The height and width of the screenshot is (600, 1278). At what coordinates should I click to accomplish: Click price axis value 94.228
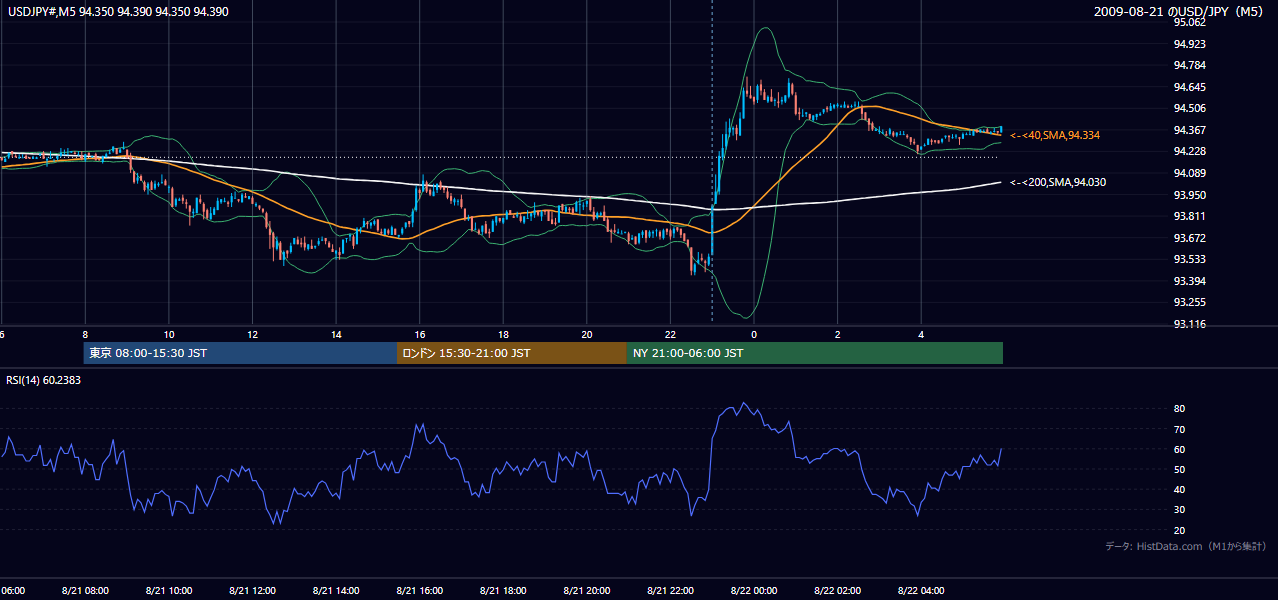(1190, 151)
